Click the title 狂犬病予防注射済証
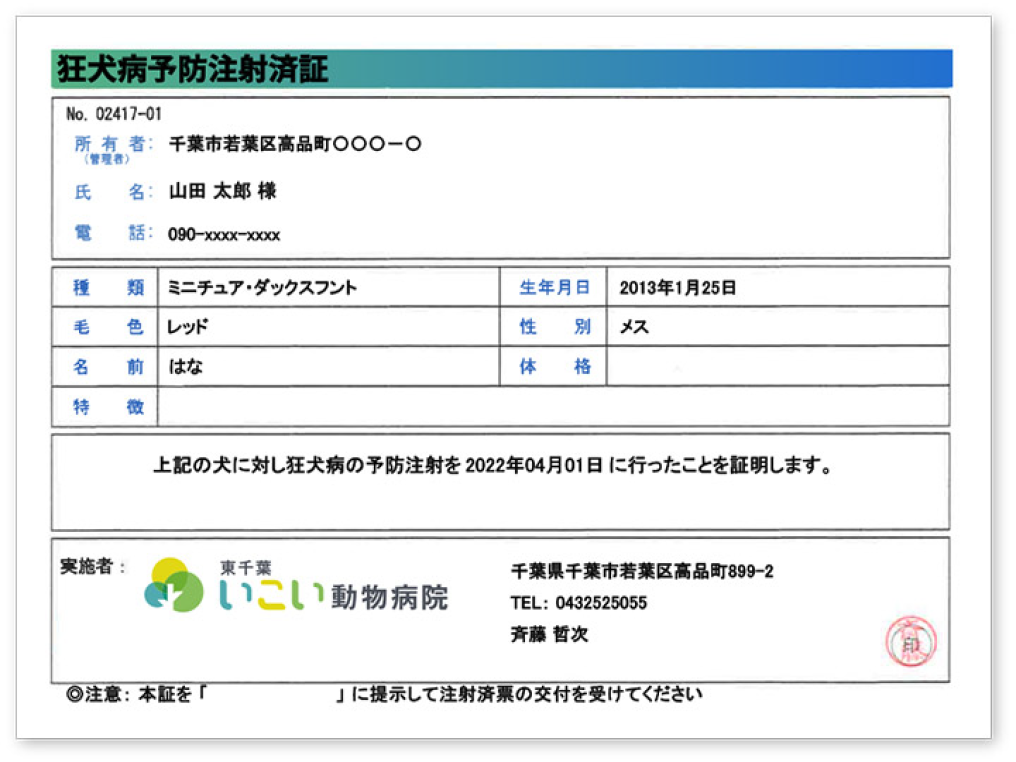 coord(192,69)
